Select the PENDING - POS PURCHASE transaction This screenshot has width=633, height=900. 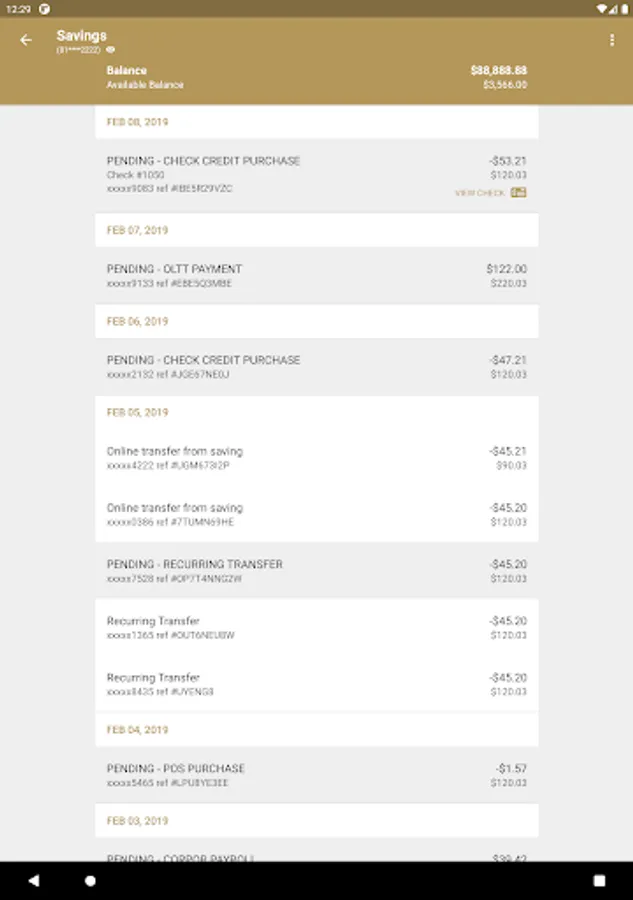pos(316,775)
